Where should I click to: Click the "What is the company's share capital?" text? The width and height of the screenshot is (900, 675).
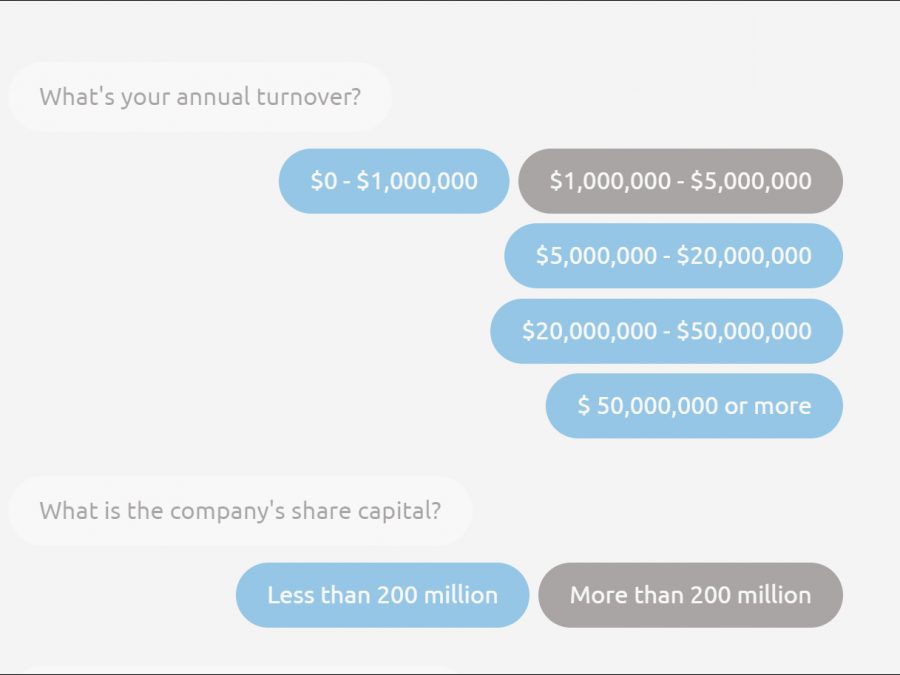[x=240, y=511]
